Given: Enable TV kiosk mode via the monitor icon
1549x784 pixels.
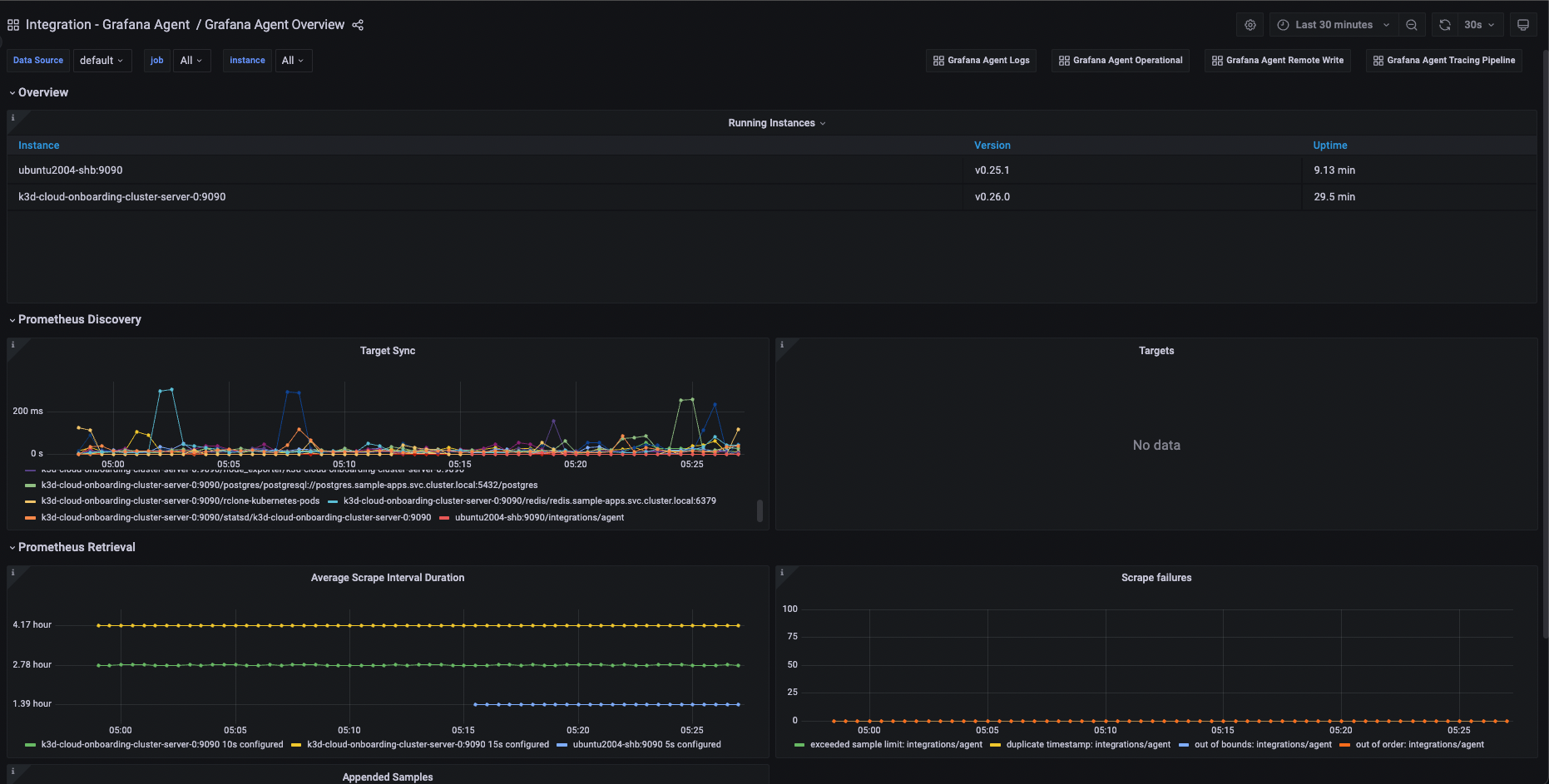Looking at the screenshot, I should 1523,24.
